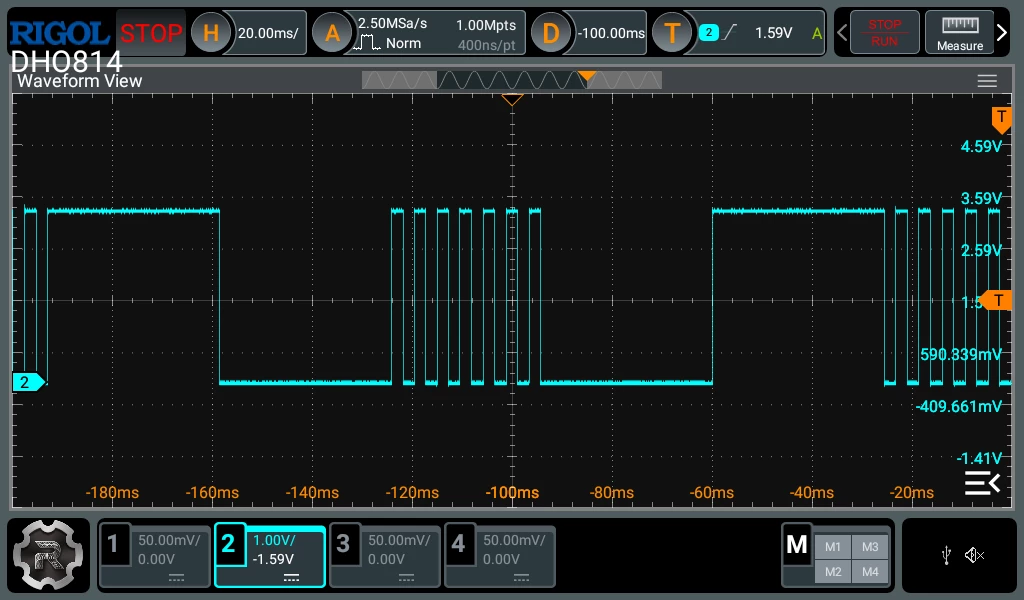The image size is (1024, 600).
Task: Select channel 2 1.00V/ scale readout
Action: [x=274, y=540]
